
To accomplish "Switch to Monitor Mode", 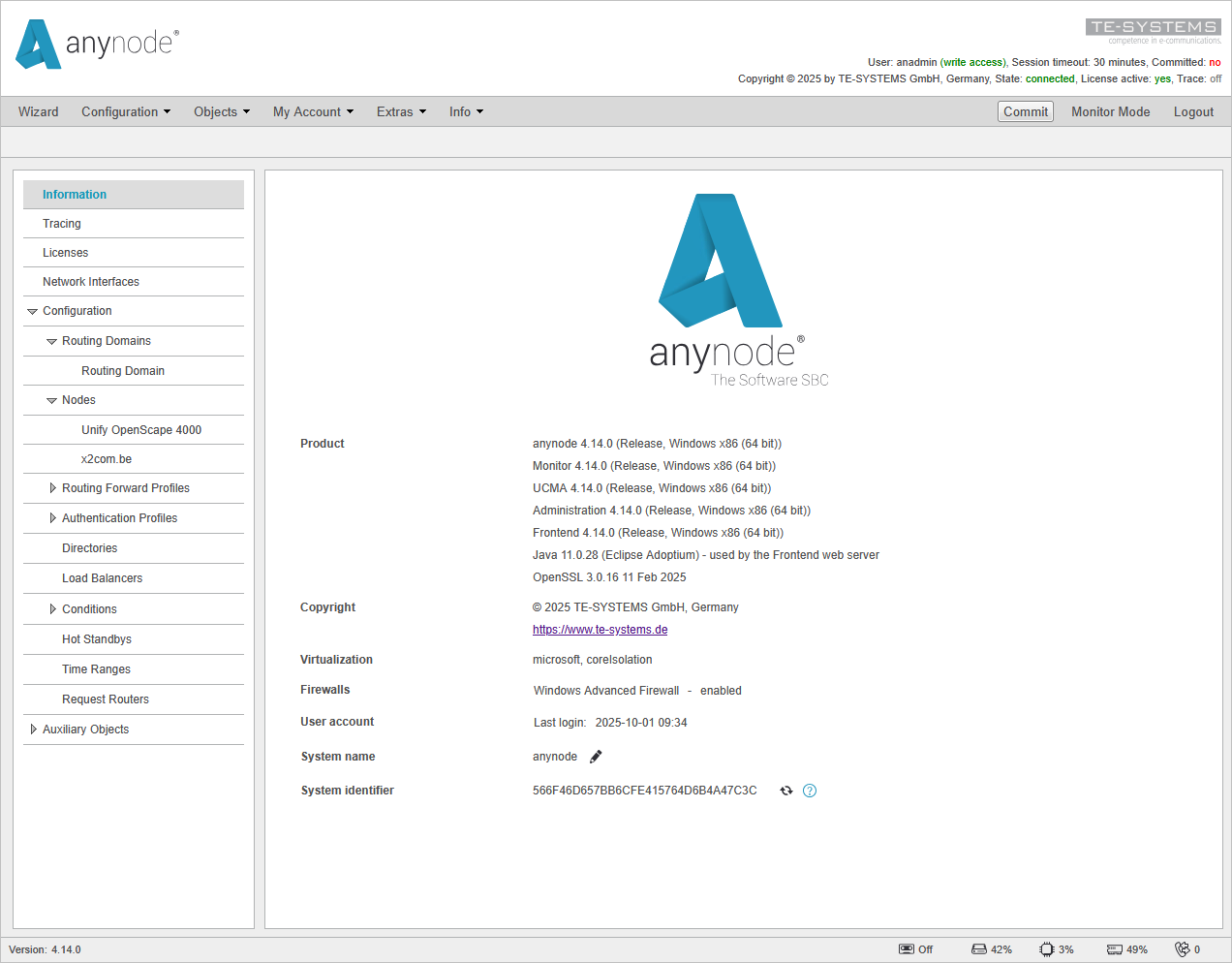I will tap(1110, 111).
